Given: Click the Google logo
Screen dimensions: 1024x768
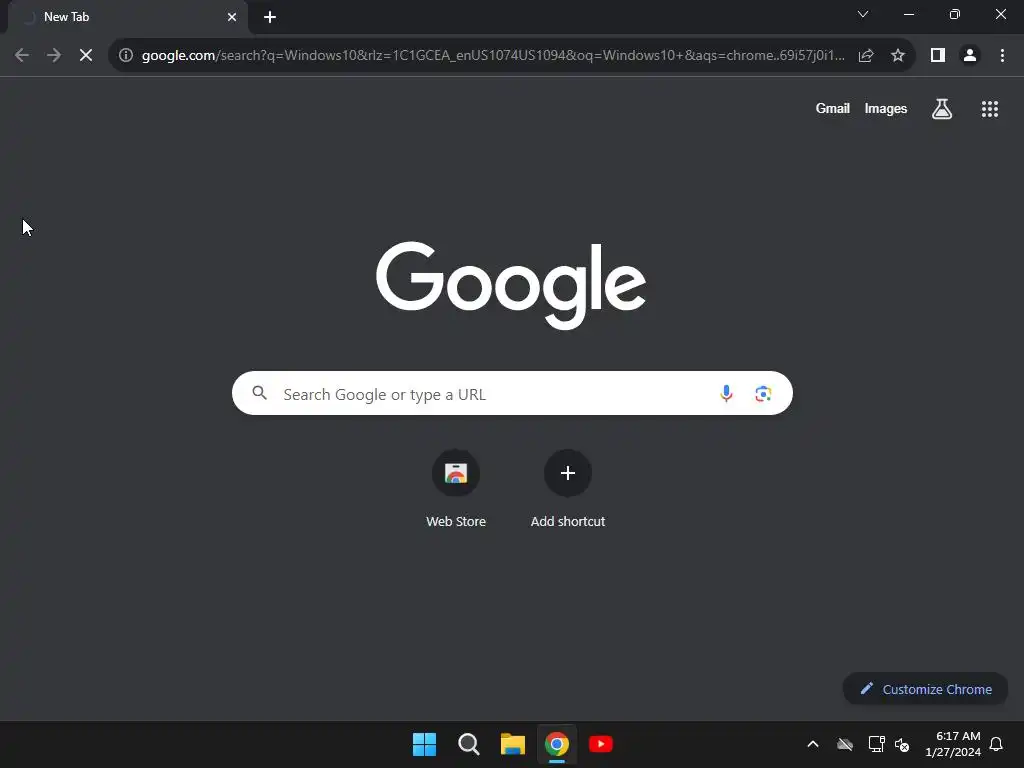Looking at the screenshot, I should pos(511,285).
